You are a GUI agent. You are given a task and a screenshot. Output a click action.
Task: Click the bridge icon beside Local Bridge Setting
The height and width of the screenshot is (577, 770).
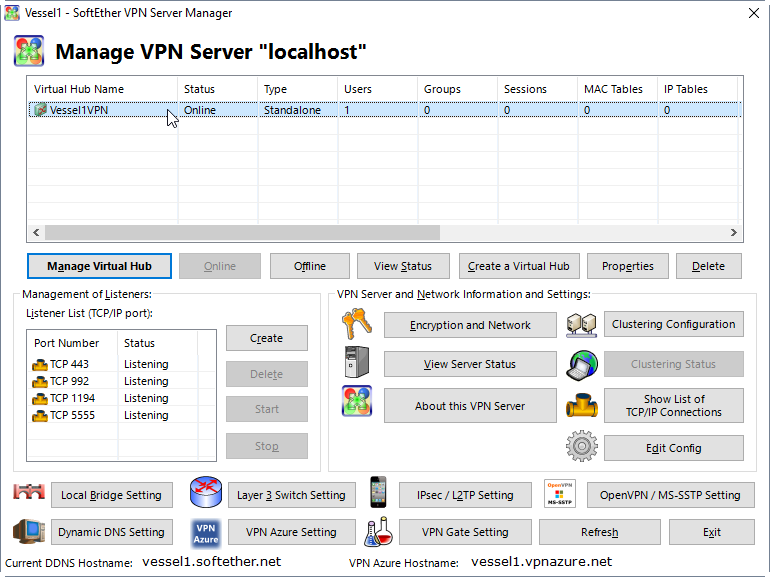(x=29, y=492)
